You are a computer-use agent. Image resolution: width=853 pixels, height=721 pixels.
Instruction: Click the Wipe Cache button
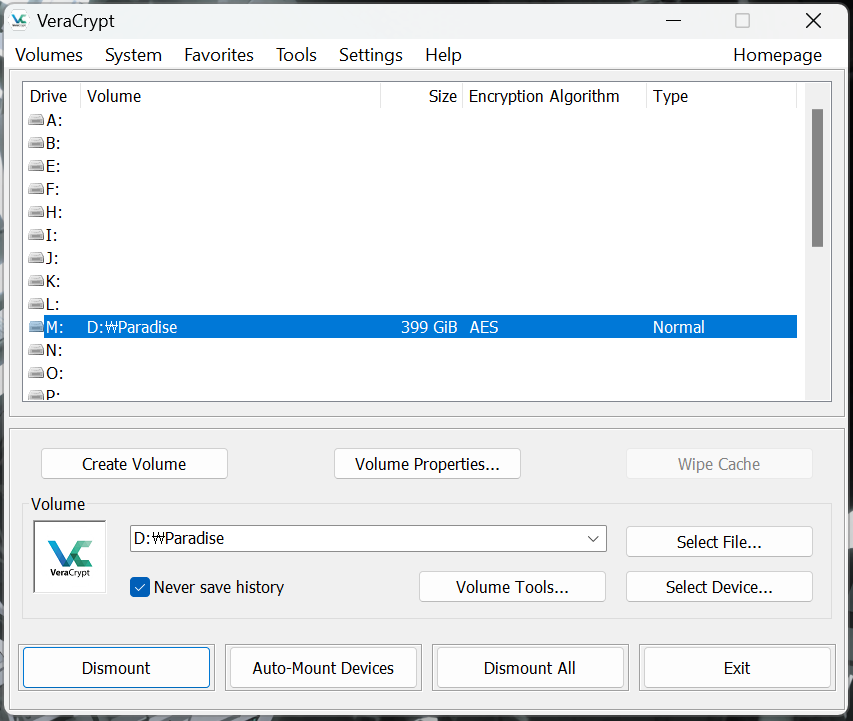719,464
